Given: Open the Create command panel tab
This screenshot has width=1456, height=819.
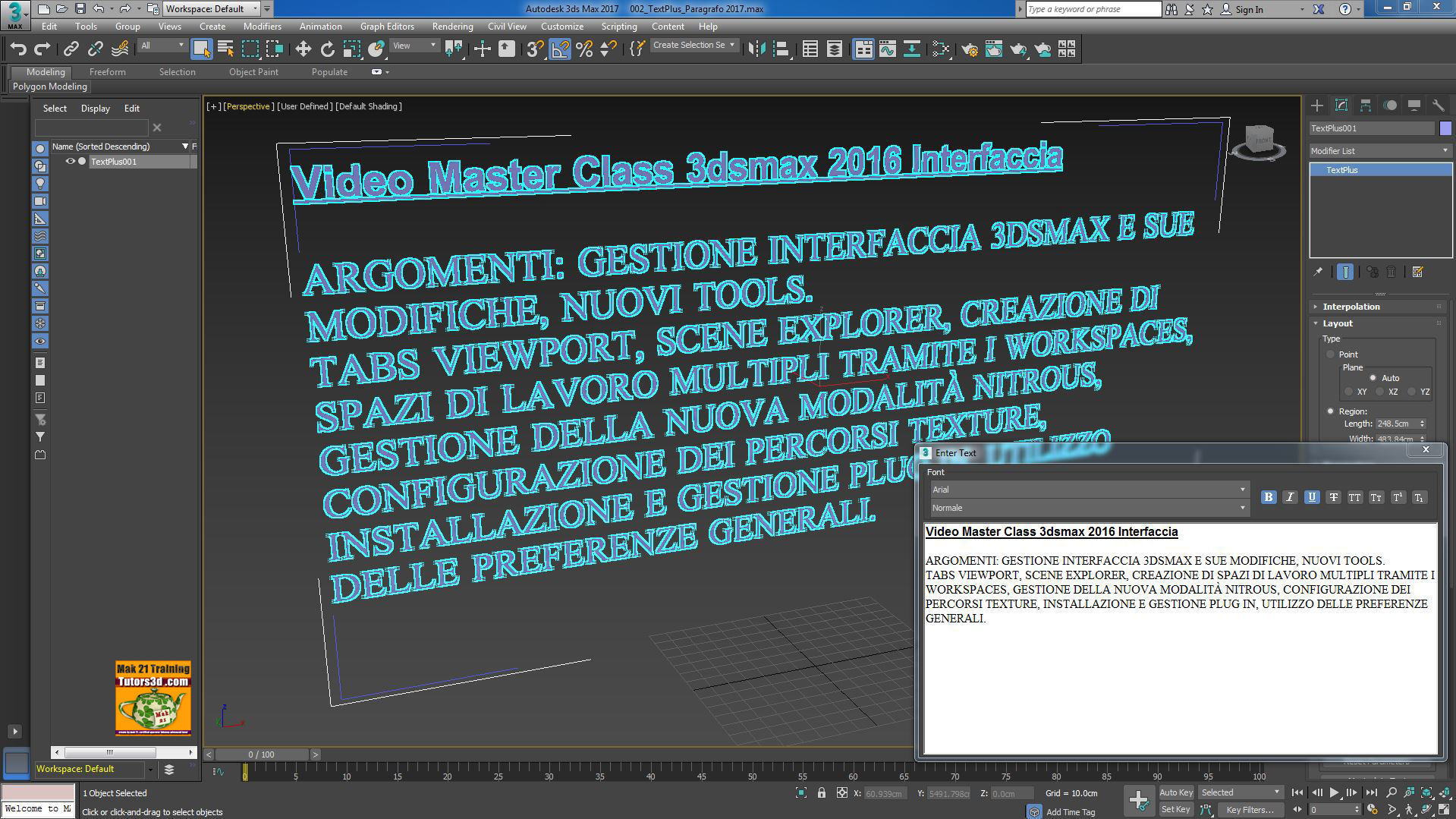Looking at the screenshot, I should tap(1317, 106).
